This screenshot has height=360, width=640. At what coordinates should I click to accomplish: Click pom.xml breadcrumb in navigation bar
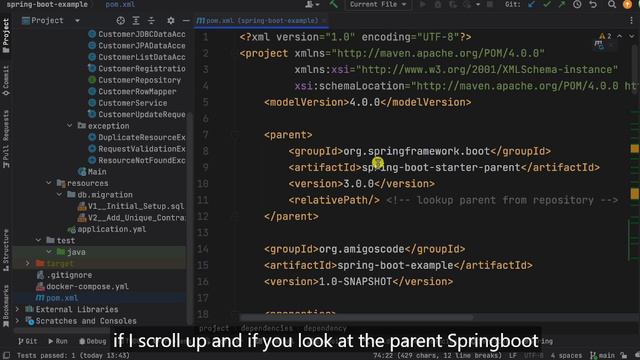(x=120, y=4)
